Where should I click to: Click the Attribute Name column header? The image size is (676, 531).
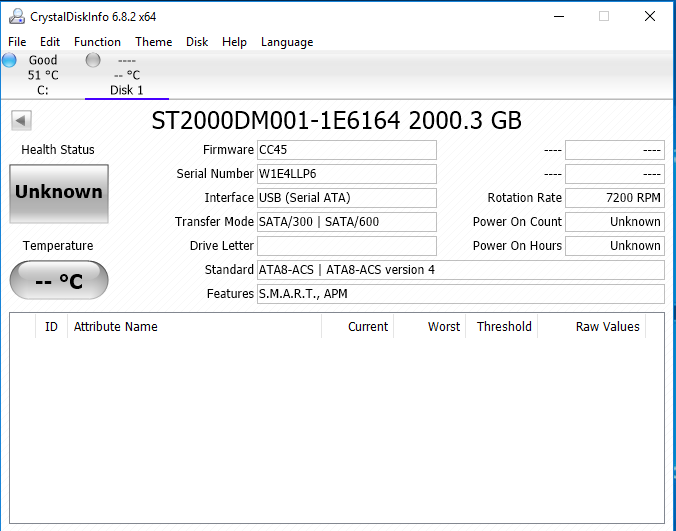tap(194, 327)
